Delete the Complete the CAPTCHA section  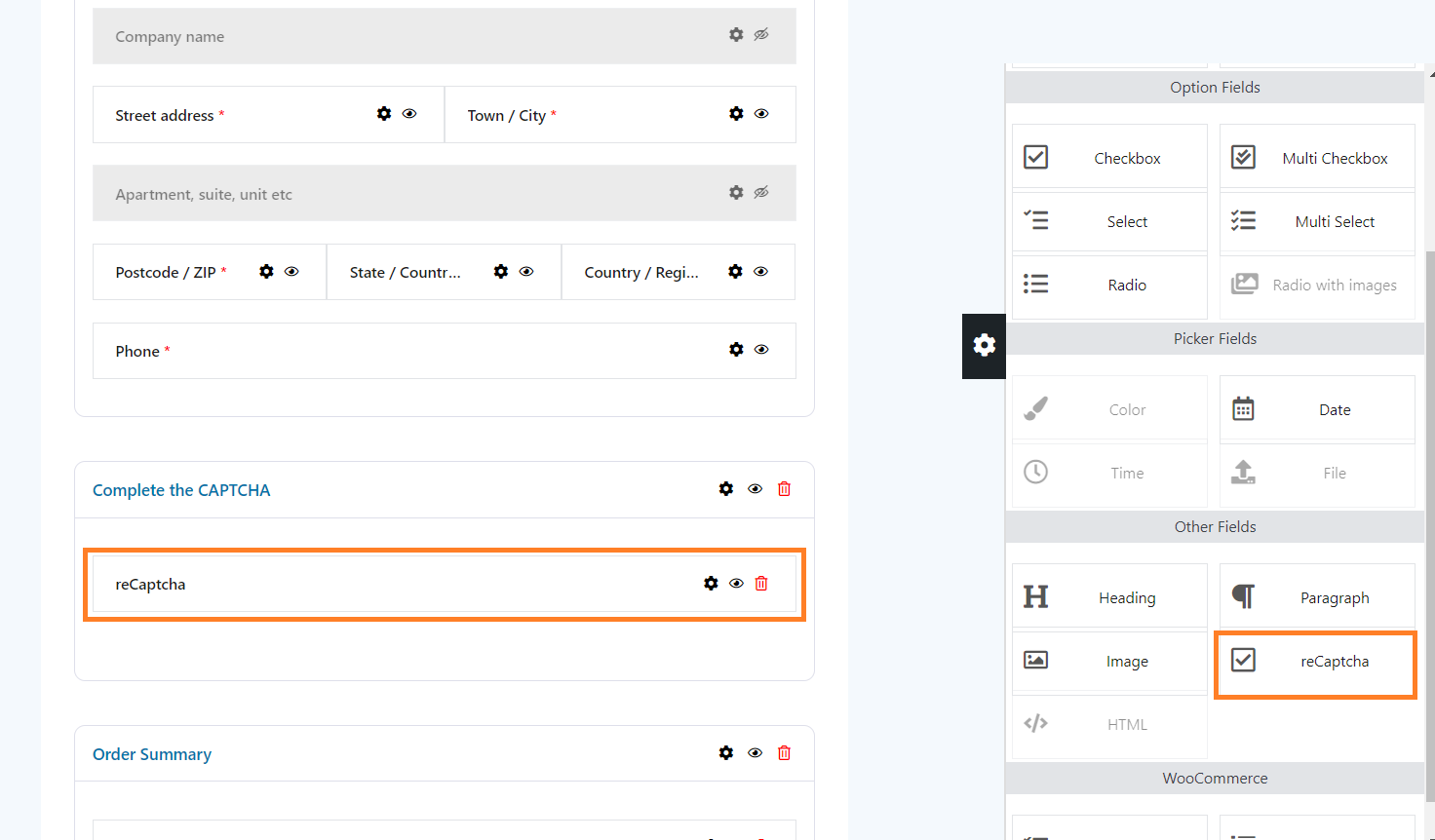784,489
